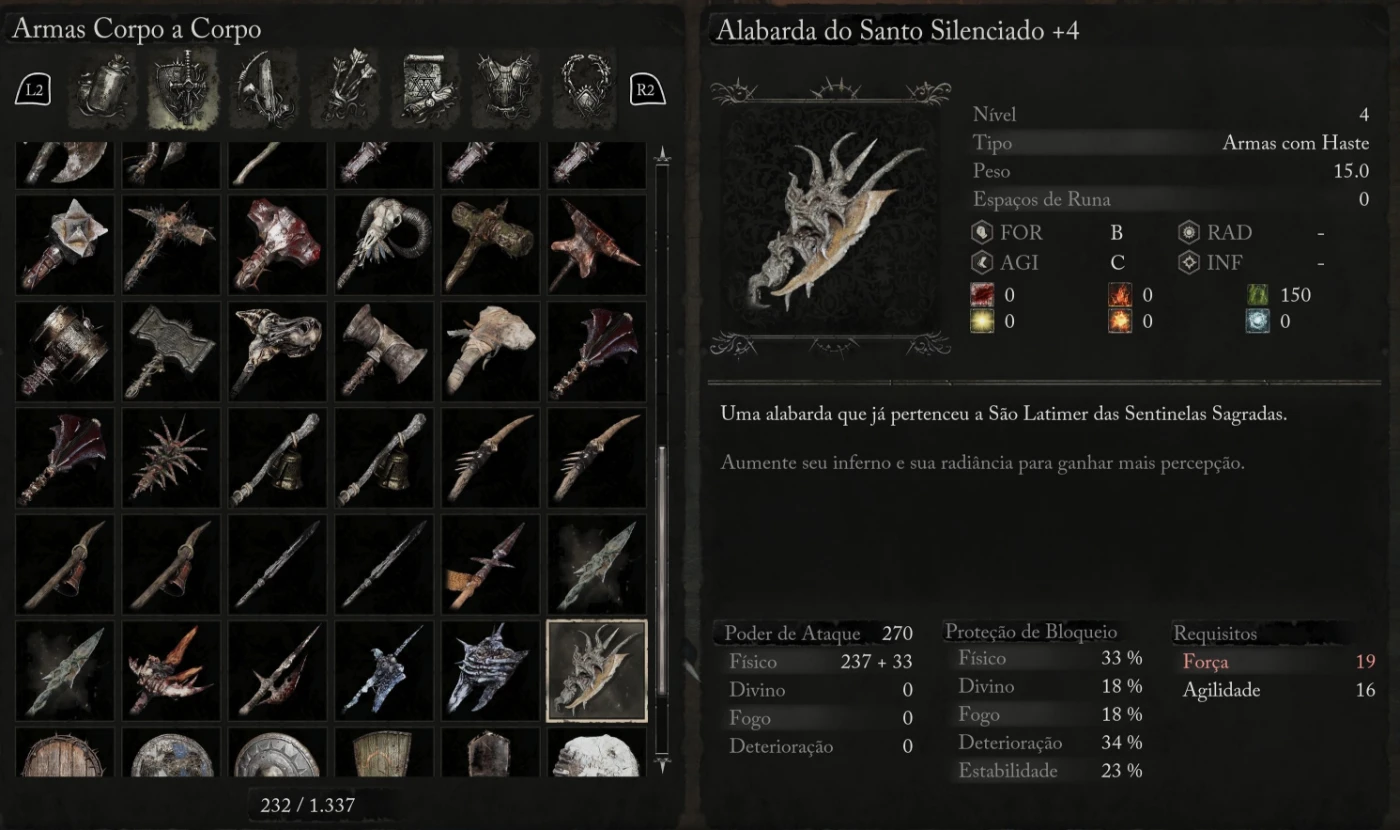The width and height of the screenshot is (1400, 830).
Task: Click the inventory scrollbar up arrow
Action: pos(660,156)
